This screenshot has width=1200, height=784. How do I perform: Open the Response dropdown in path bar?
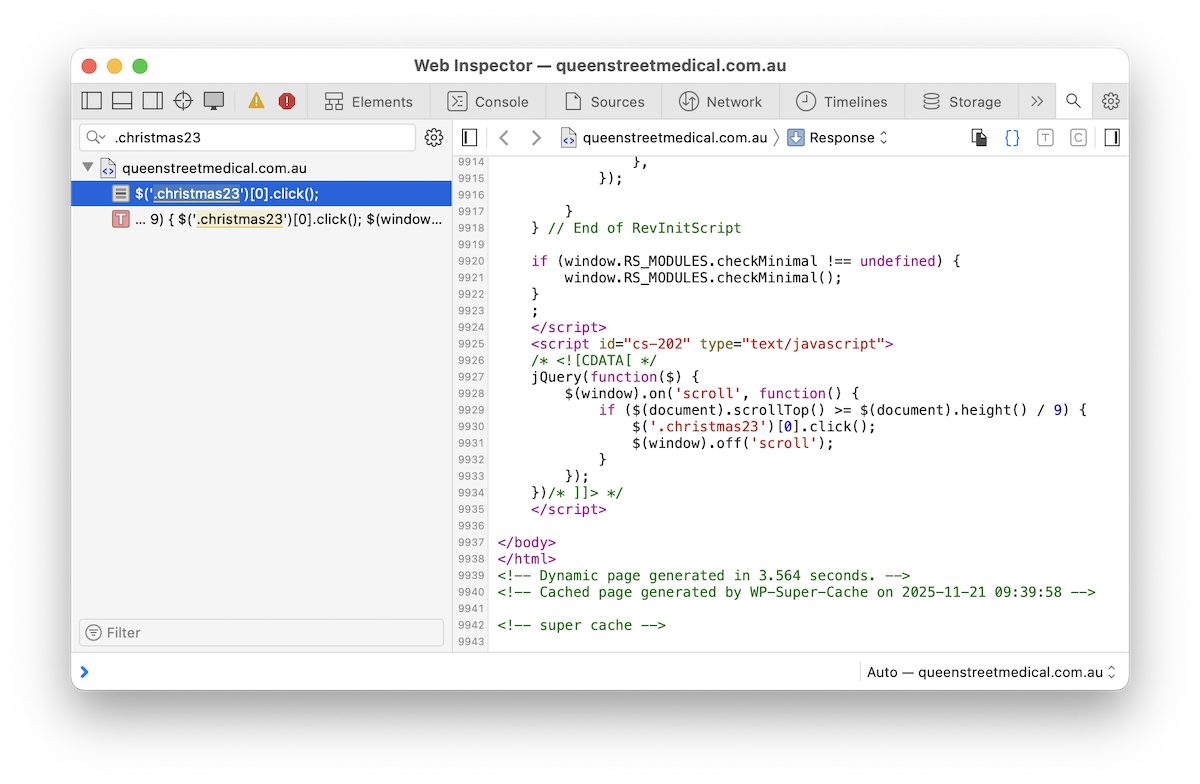pos(837,138)
